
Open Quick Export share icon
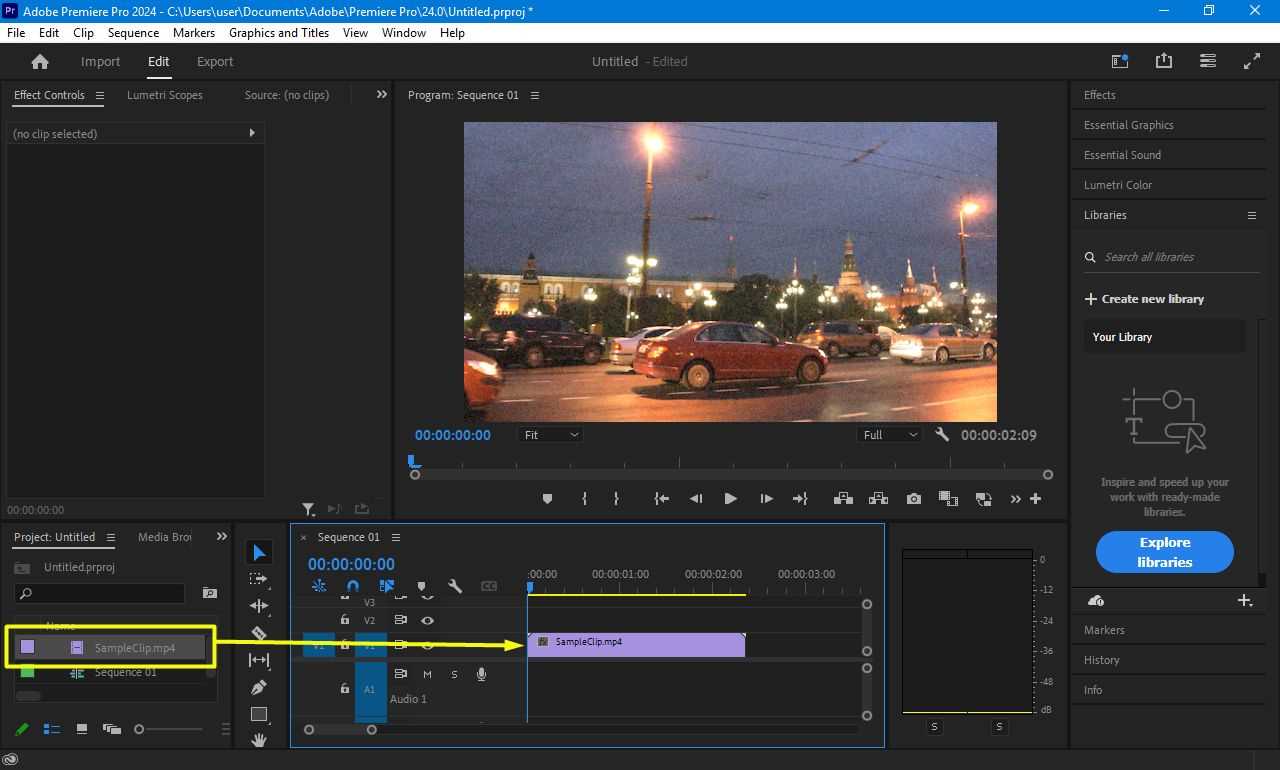click(x=1163, y=61)
